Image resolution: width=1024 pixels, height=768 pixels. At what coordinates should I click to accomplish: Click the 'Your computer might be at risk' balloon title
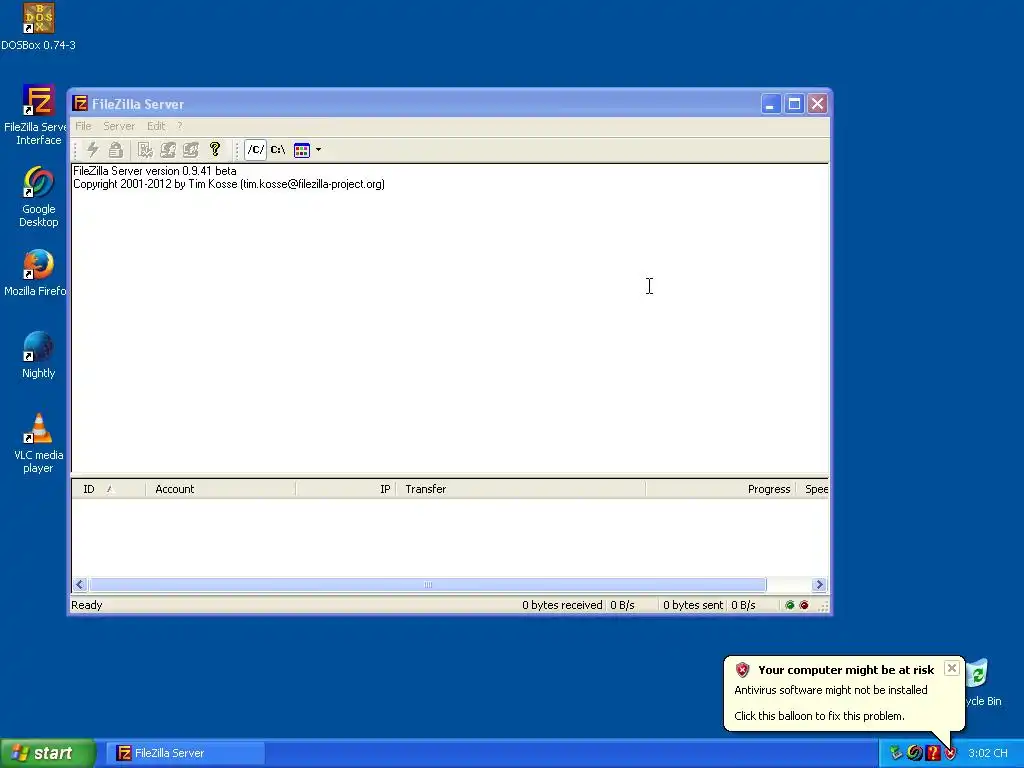pos(846,670)
